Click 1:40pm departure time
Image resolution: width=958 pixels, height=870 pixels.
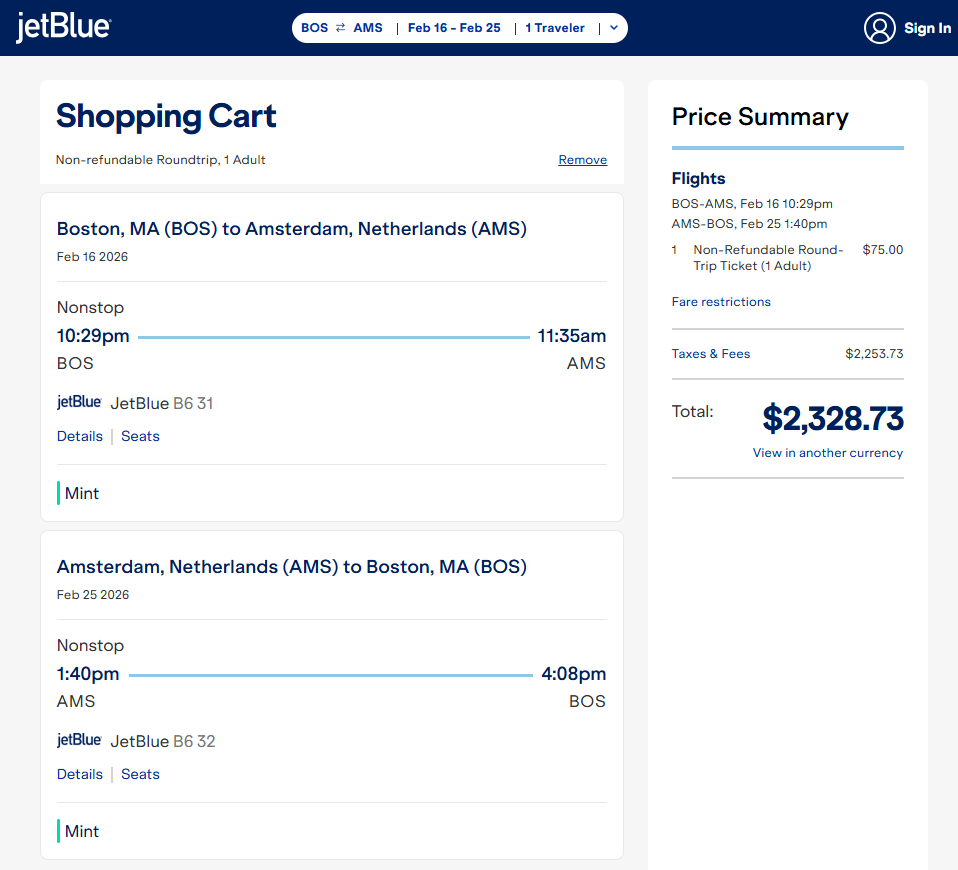pos(88,674)
